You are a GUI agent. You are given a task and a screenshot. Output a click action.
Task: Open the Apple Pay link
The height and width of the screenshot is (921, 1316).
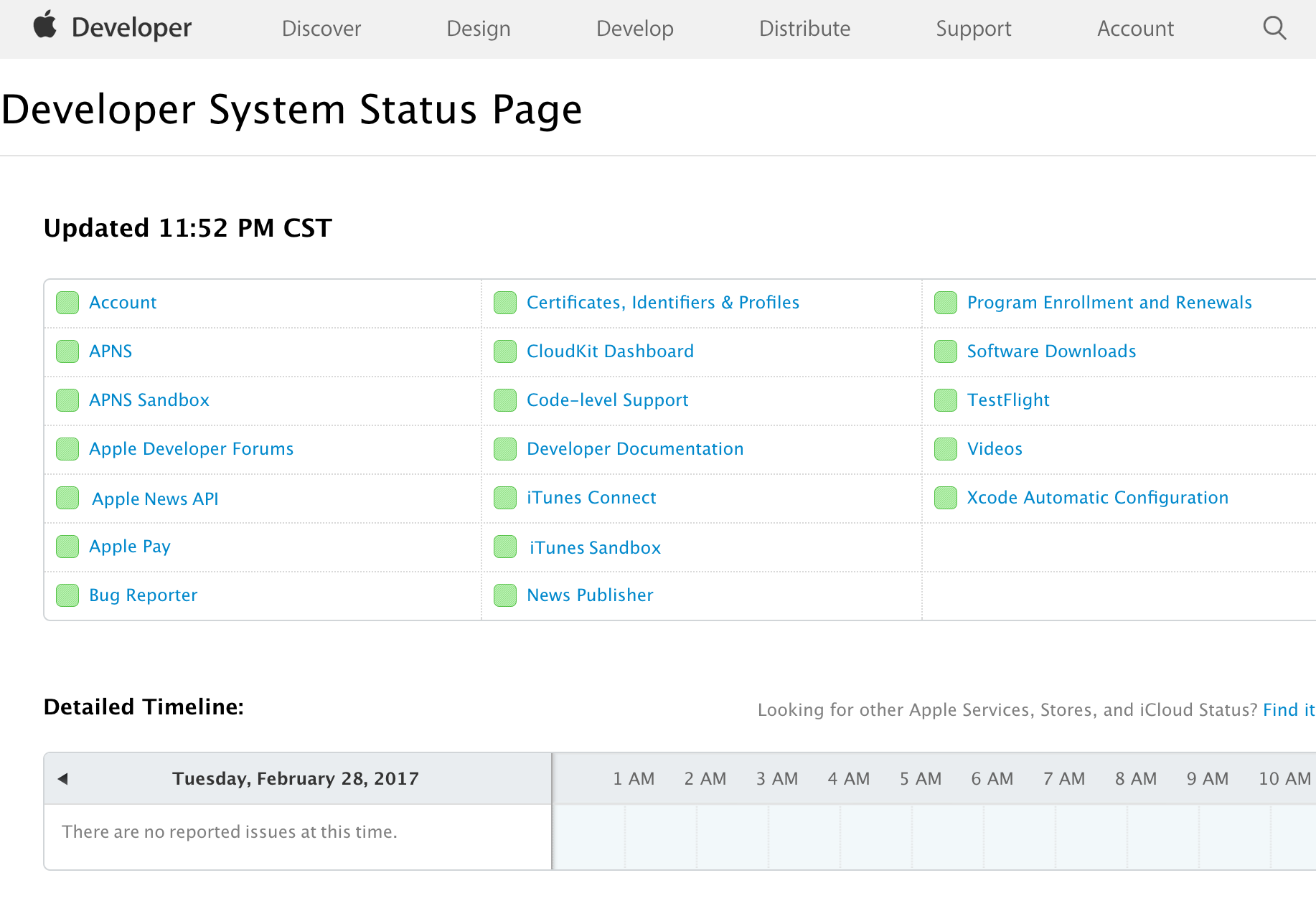[130, 547]
